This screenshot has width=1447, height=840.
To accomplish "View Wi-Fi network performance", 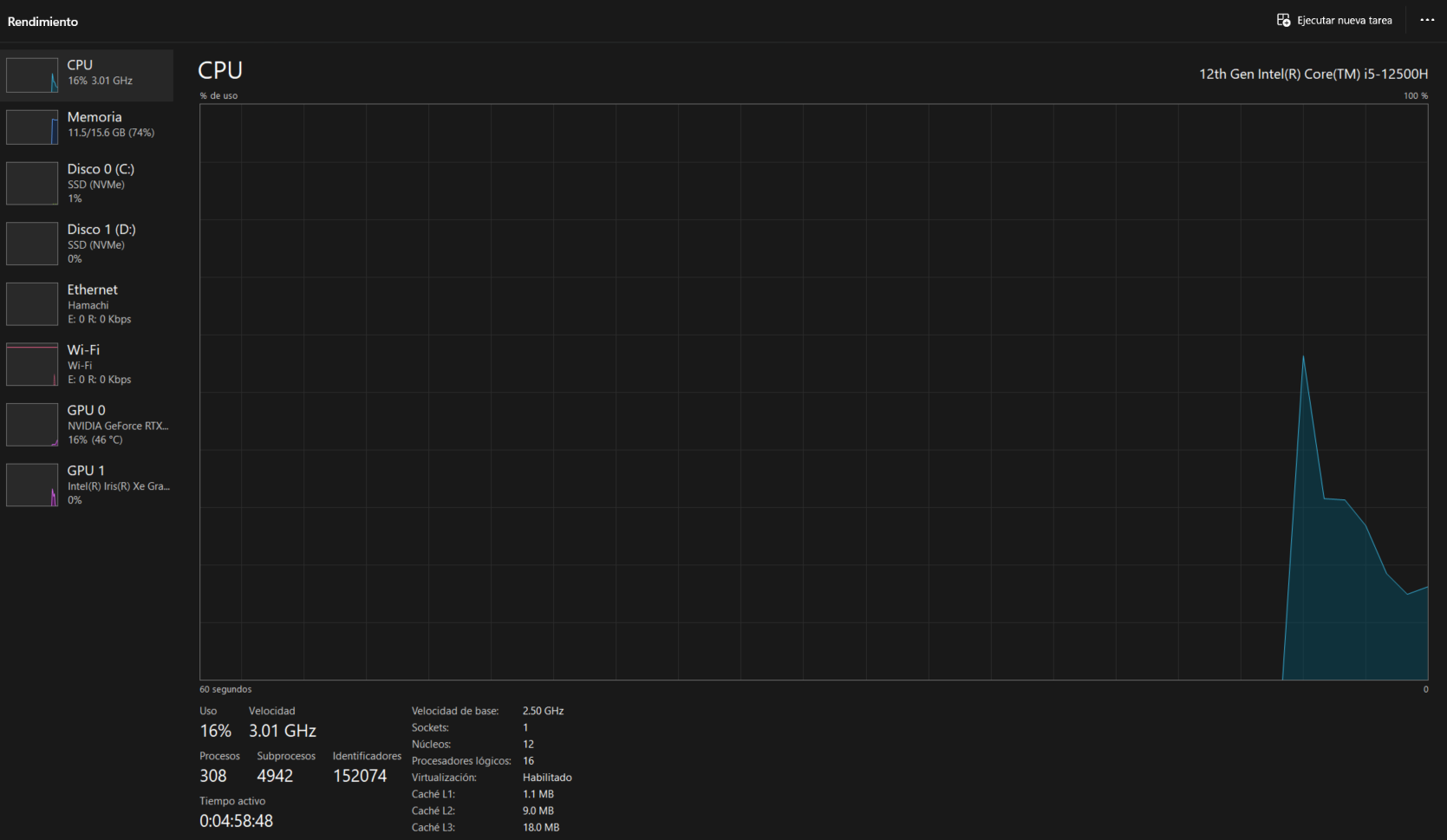I will pos(87,364).
